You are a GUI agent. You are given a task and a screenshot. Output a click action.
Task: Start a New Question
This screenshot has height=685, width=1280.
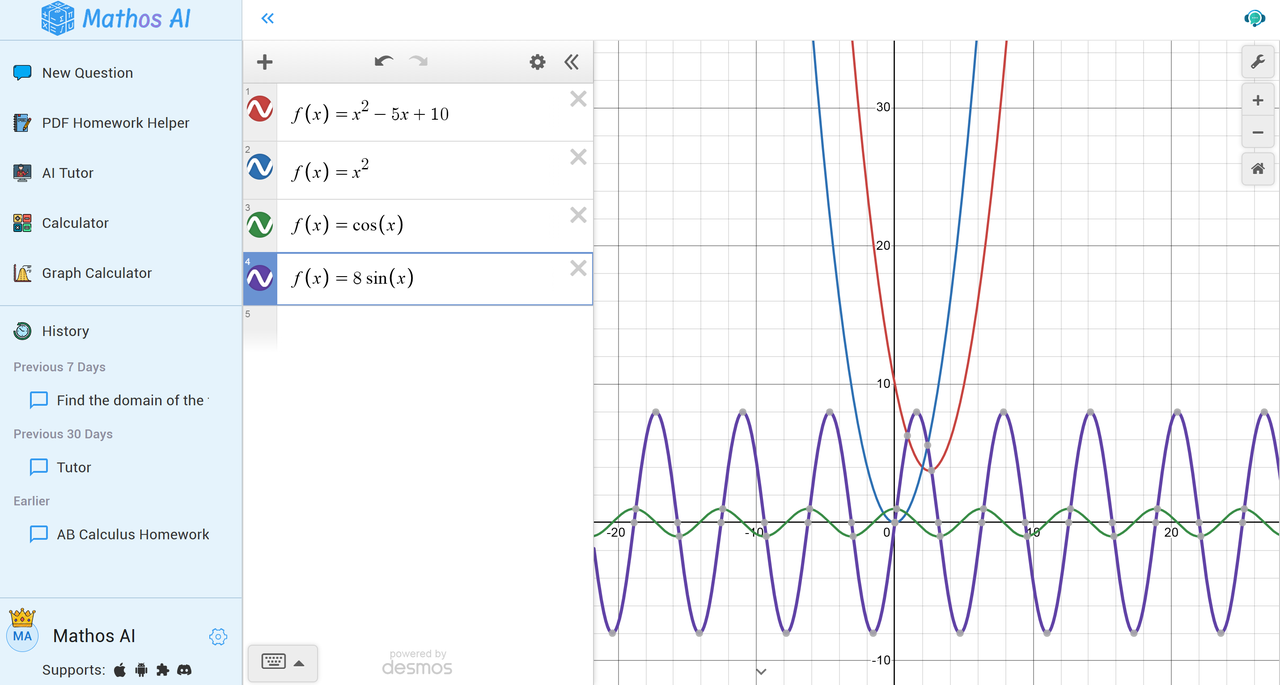[x=87, y=73]
